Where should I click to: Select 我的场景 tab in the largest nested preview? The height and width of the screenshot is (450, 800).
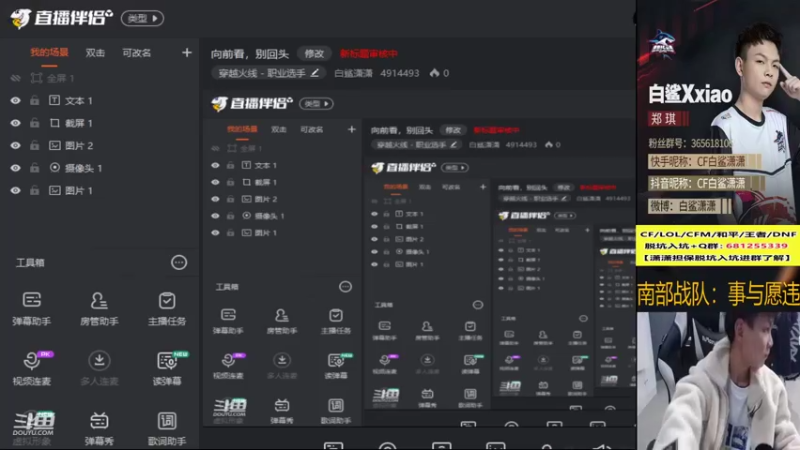click(x=242, y=130)
